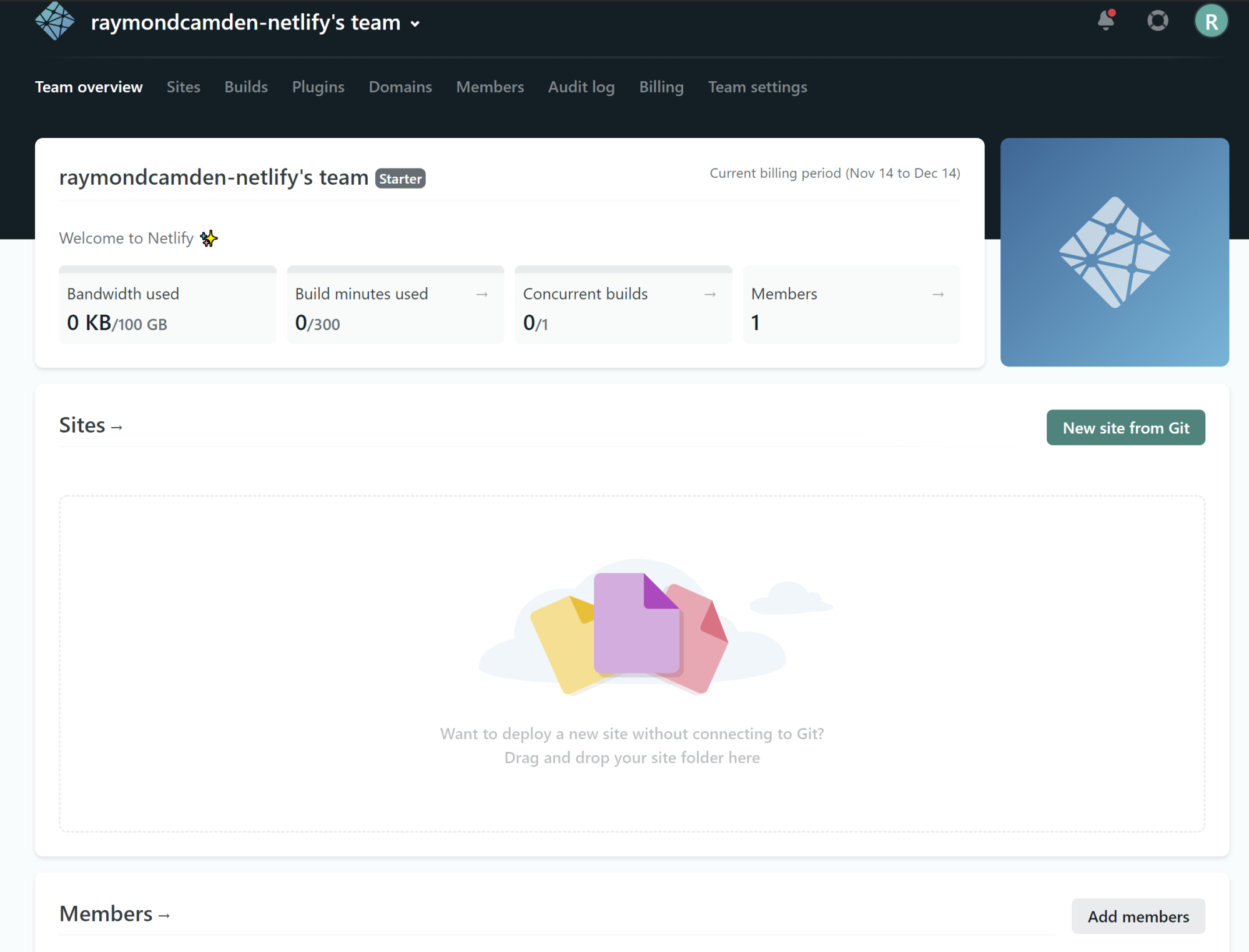This screenshot has height=952, width=1249.
Task: Switch to the Builds tab
Action: tap(246, 87)
